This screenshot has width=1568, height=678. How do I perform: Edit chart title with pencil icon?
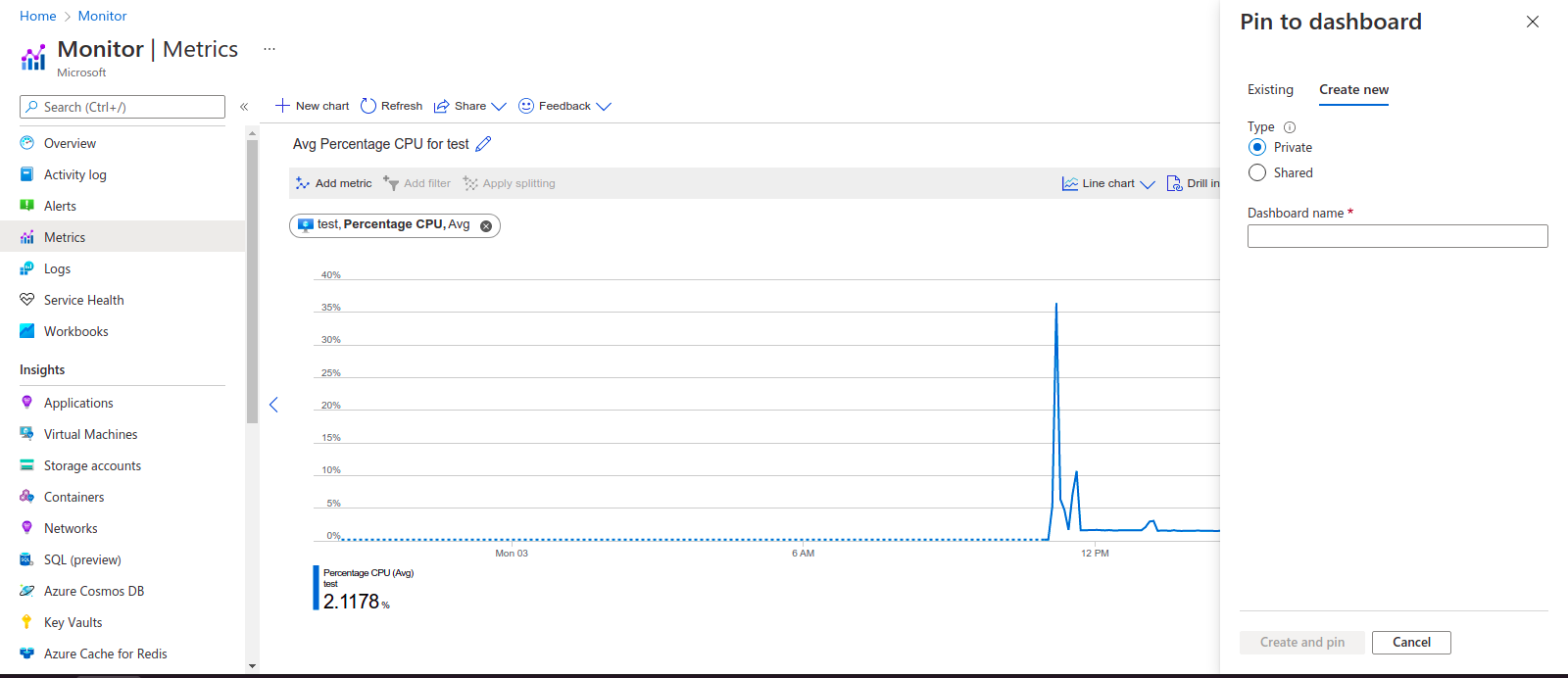[483, 144]
